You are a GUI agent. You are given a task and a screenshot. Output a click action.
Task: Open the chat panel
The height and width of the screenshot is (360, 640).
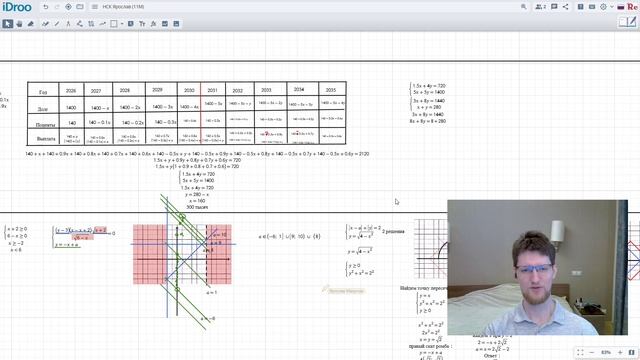[554, 7]
